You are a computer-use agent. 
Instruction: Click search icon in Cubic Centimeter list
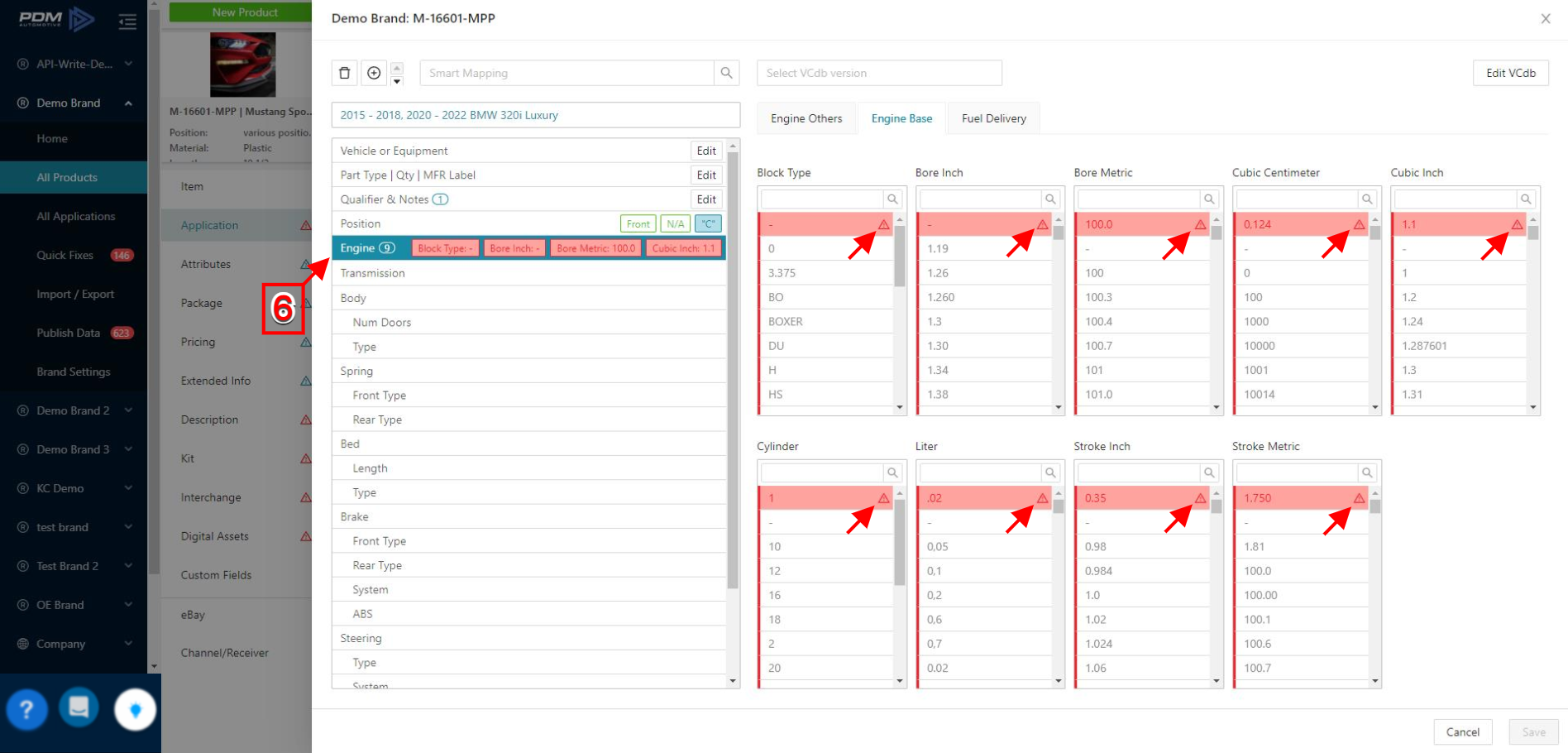[1367, 199]
